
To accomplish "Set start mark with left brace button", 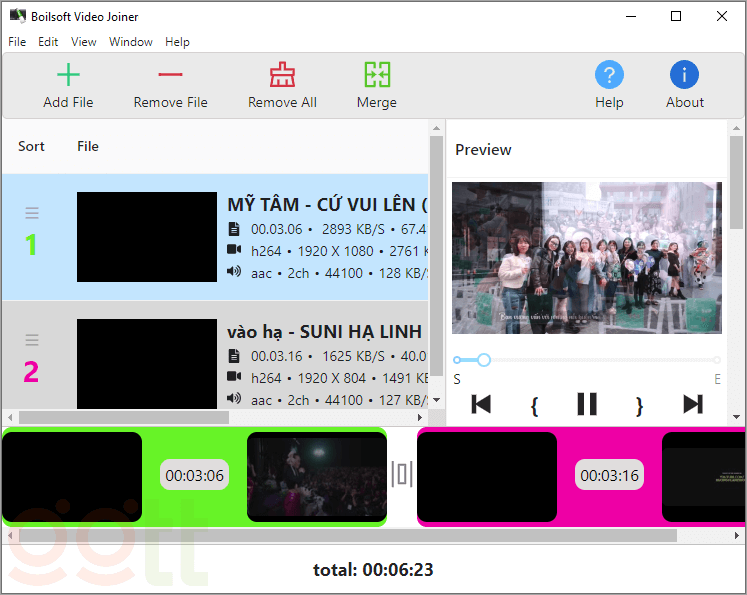I will 534,405.
